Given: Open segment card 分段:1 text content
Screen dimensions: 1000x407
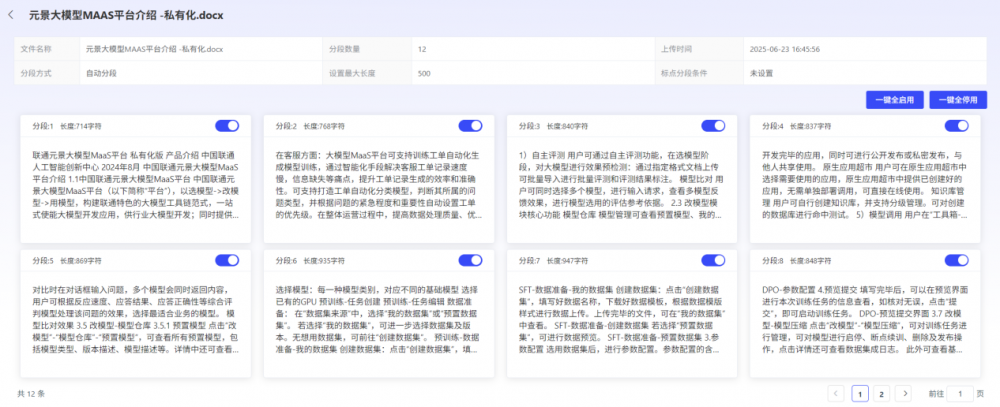Looking at the screenshot, I should click(136, 185).
